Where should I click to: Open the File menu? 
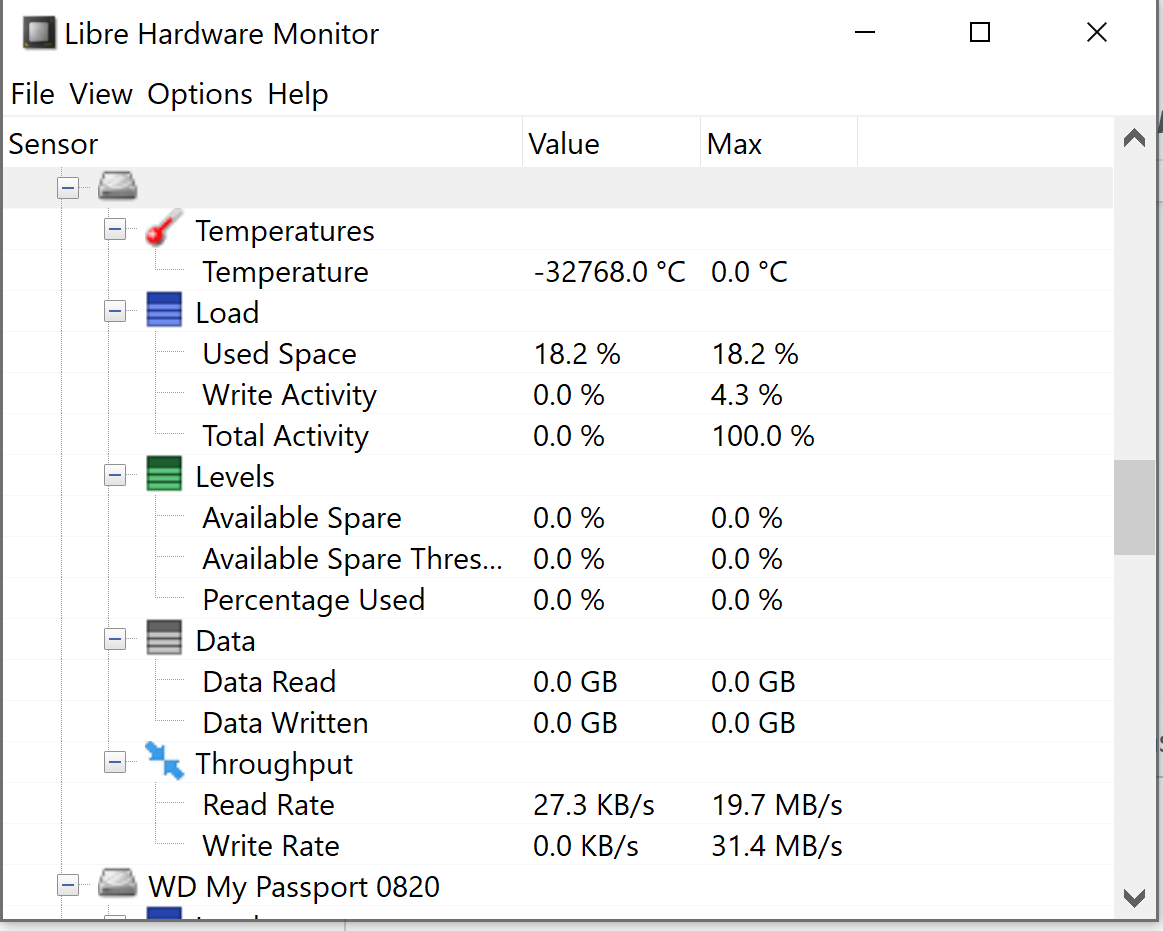pos(31,93)
